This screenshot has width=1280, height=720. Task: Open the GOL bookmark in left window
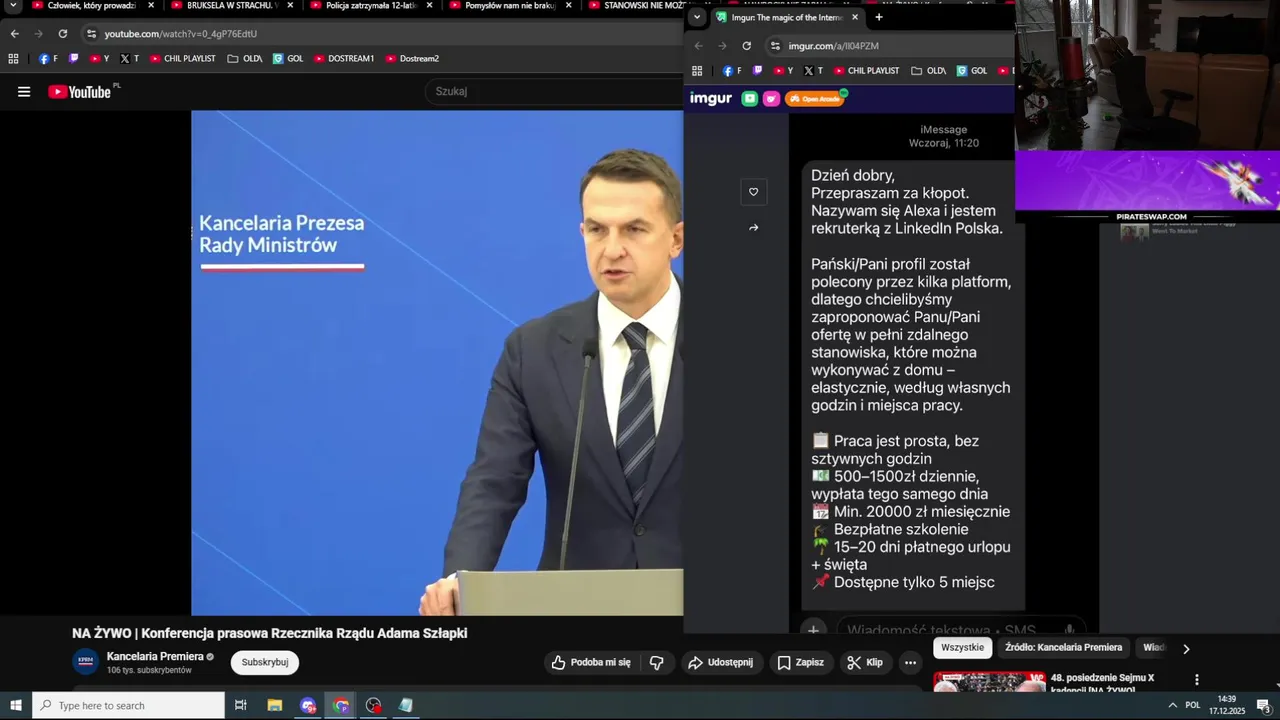288,59
